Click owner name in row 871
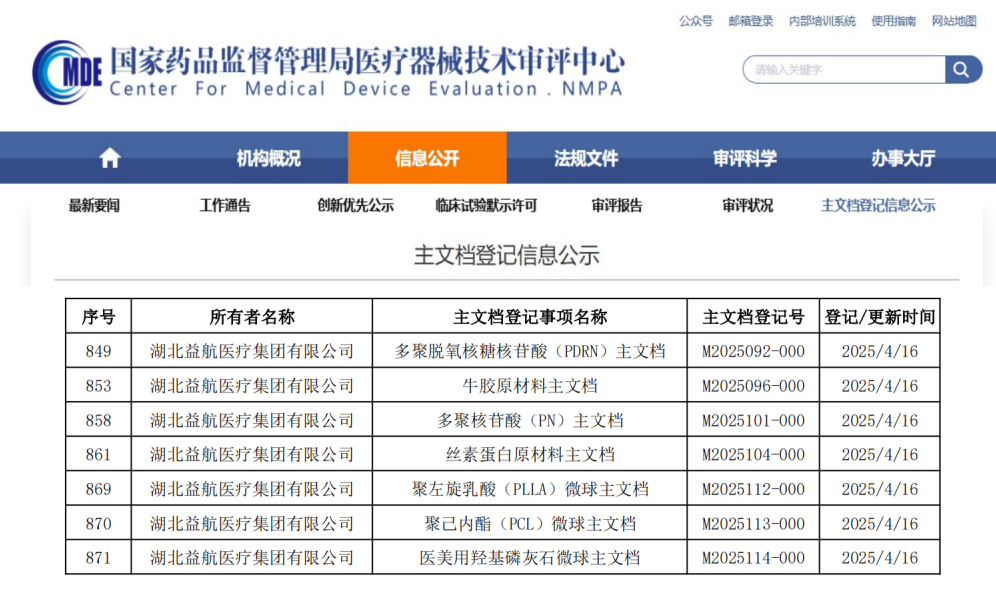996x606 pixels. coord(252,558)
